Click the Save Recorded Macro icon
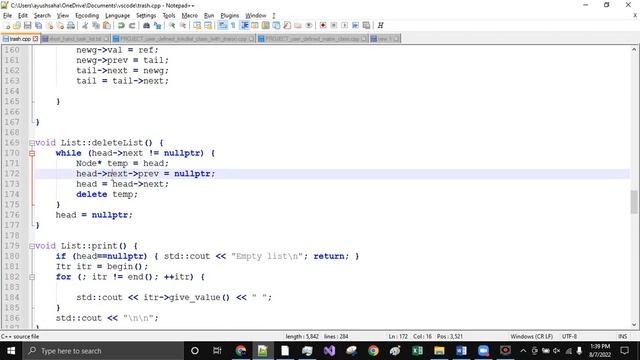 pos(366,25)
